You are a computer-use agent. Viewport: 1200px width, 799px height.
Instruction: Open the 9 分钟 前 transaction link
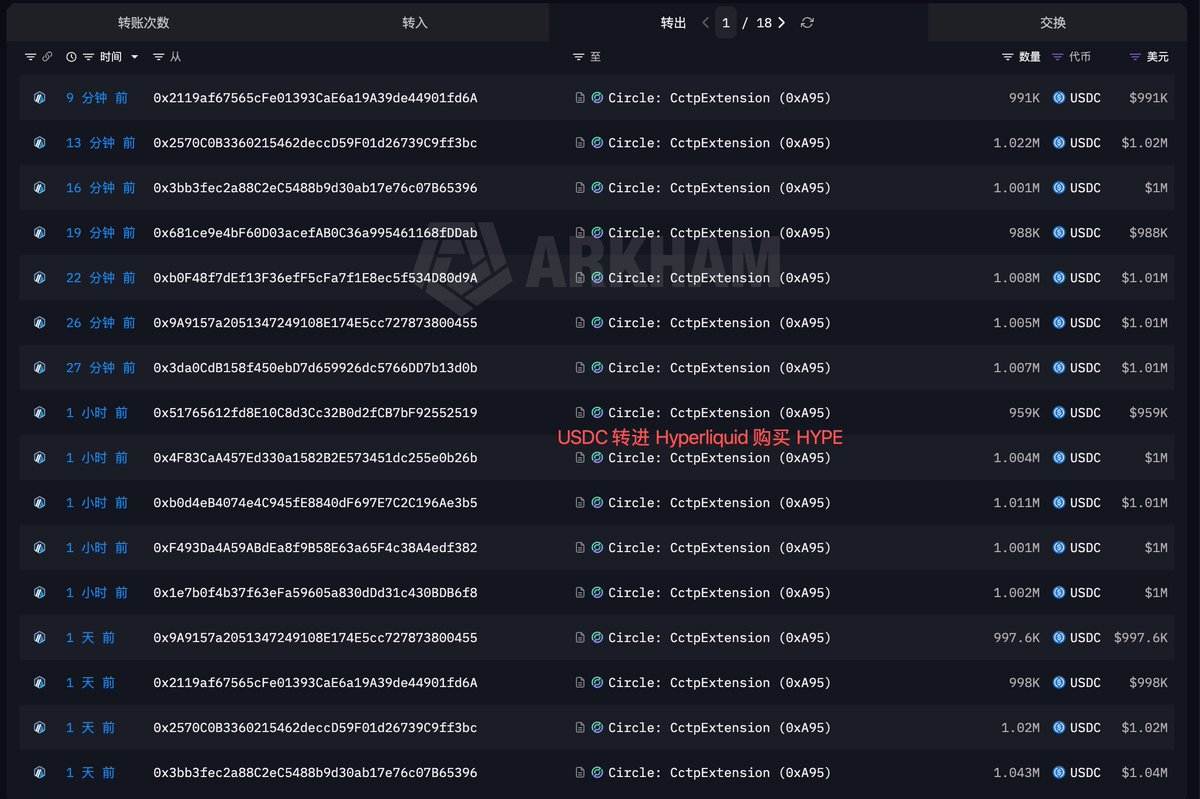tap(97, 98)
